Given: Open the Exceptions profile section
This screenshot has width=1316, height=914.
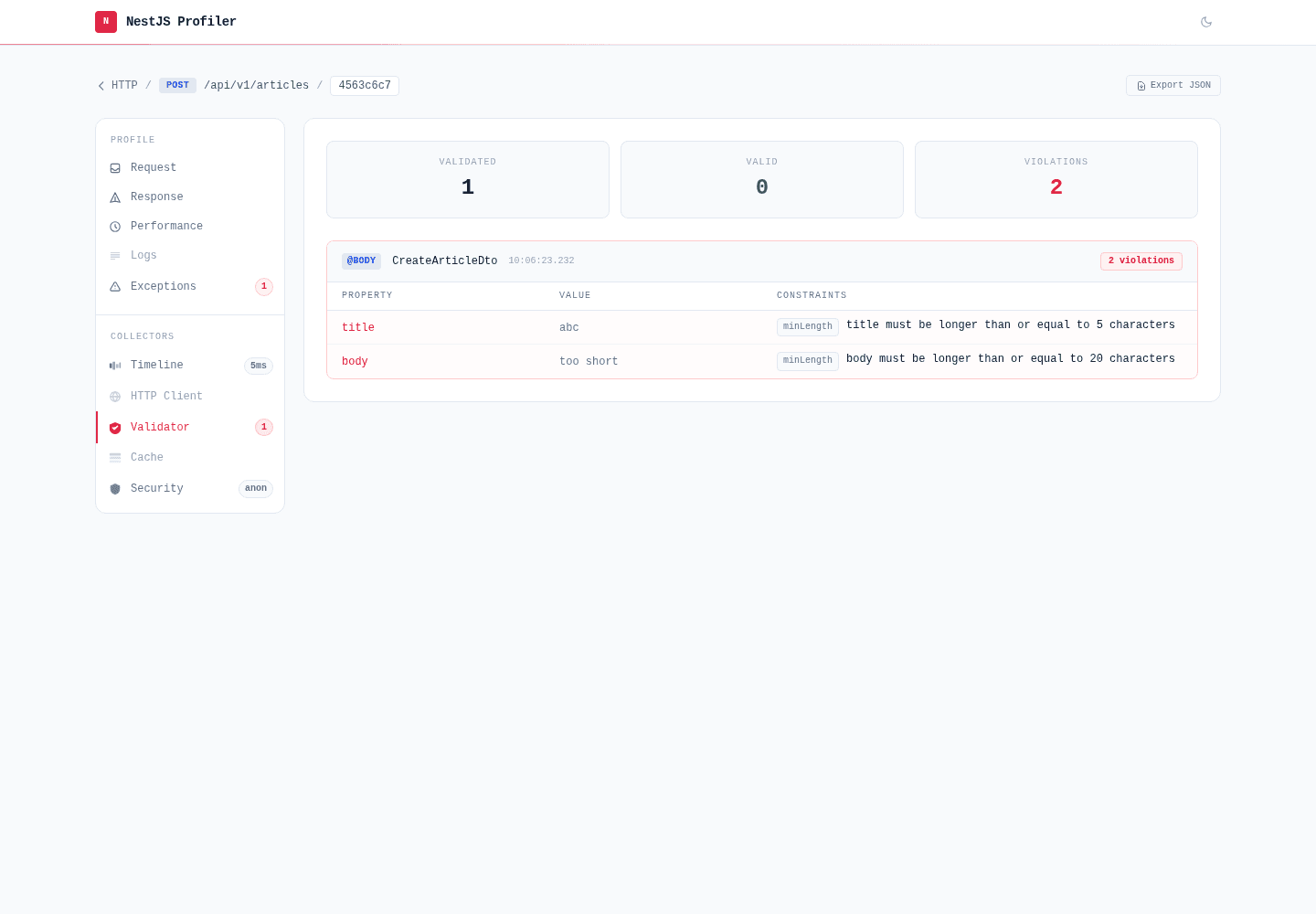Looking at the screenshot, I should [x=190, y=287].
